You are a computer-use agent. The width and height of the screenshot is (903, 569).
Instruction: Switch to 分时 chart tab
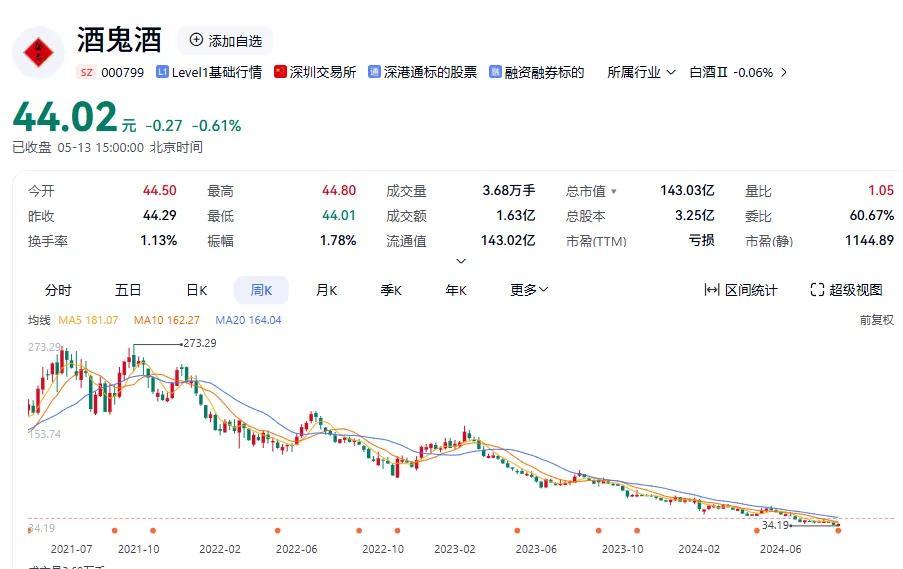[x=58, y=290]
